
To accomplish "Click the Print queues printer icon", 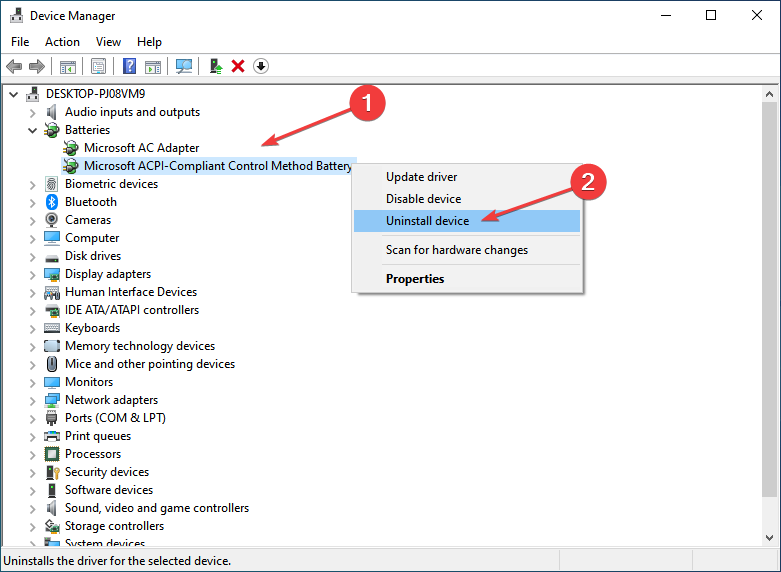I will coord(52,436).
